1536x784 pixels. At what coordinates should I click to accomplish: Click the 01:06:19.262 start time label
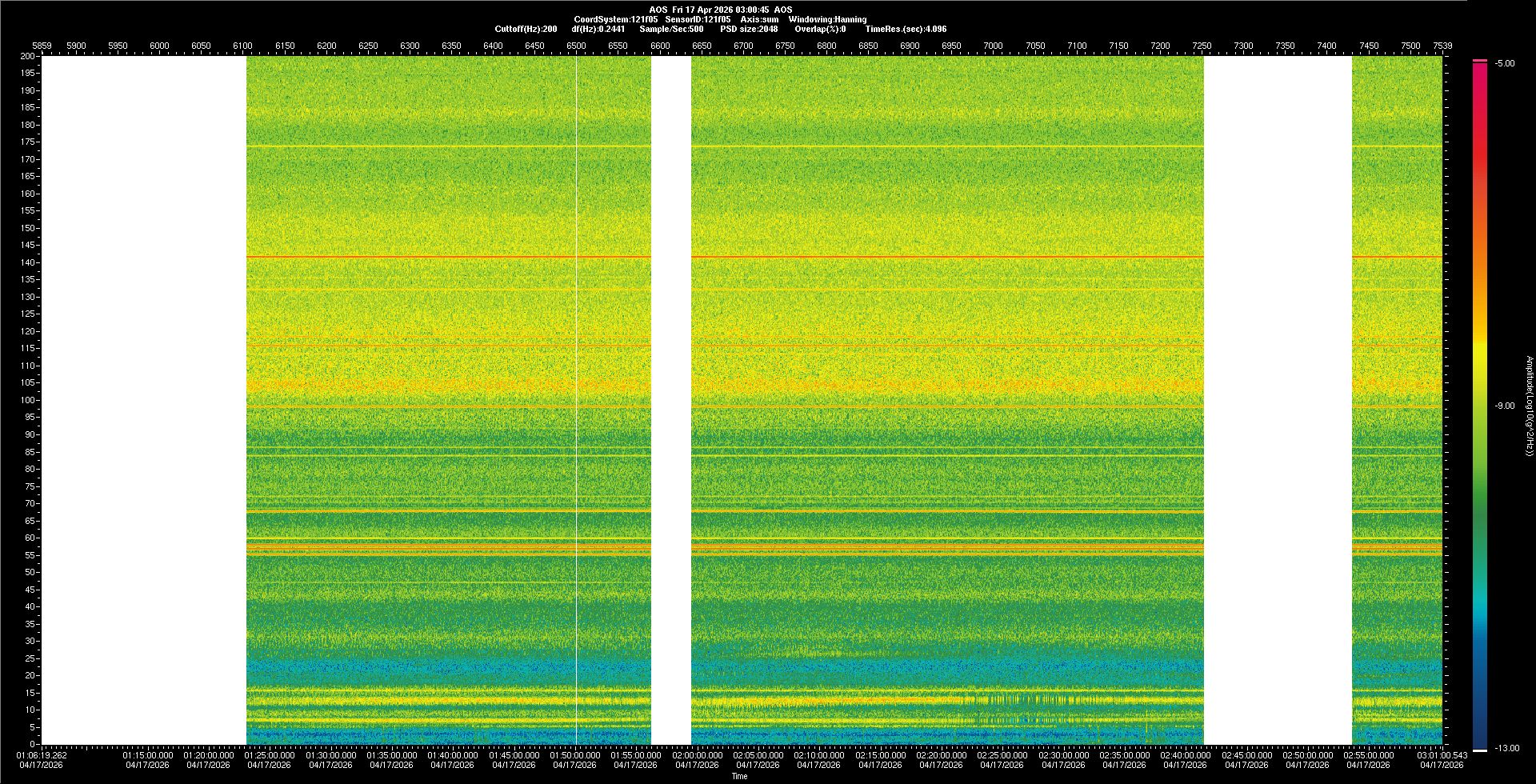click(x=42, y=755)
